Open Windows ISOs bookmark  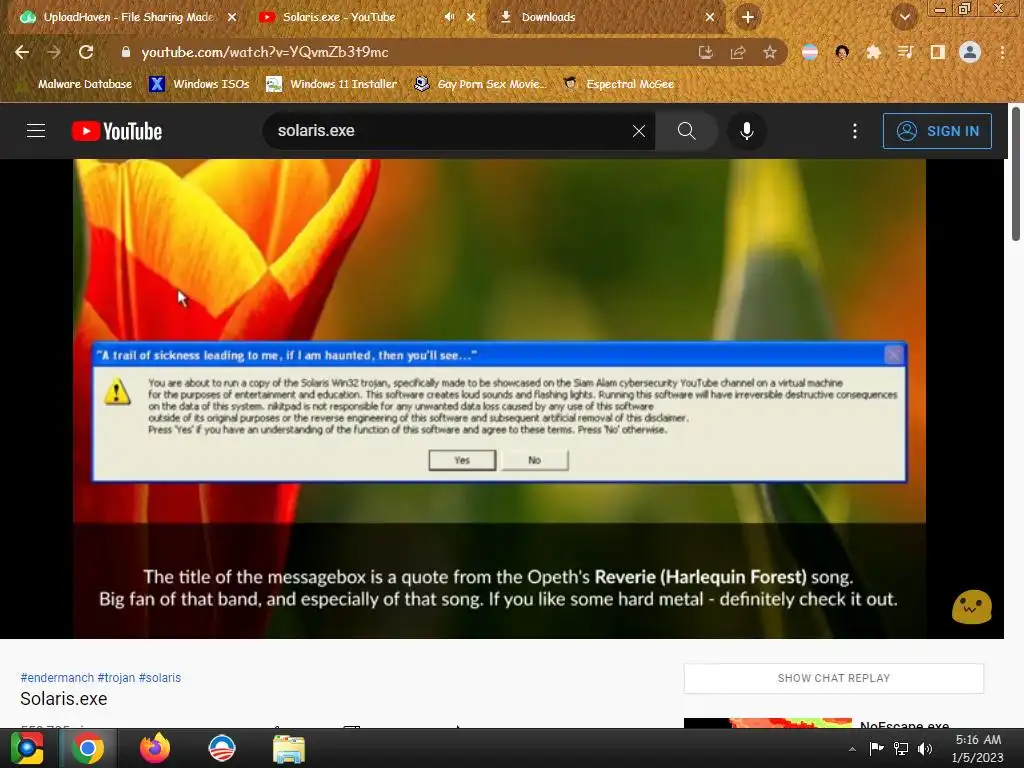click(199, 84)
